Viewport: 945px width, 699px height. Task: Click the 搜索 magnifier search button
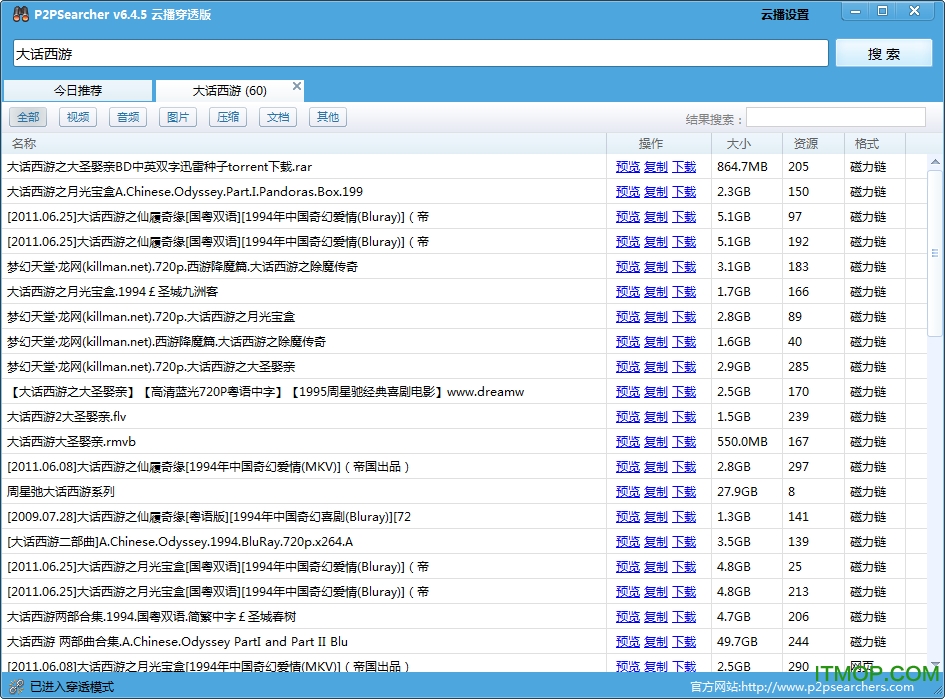tap(884, 52)
